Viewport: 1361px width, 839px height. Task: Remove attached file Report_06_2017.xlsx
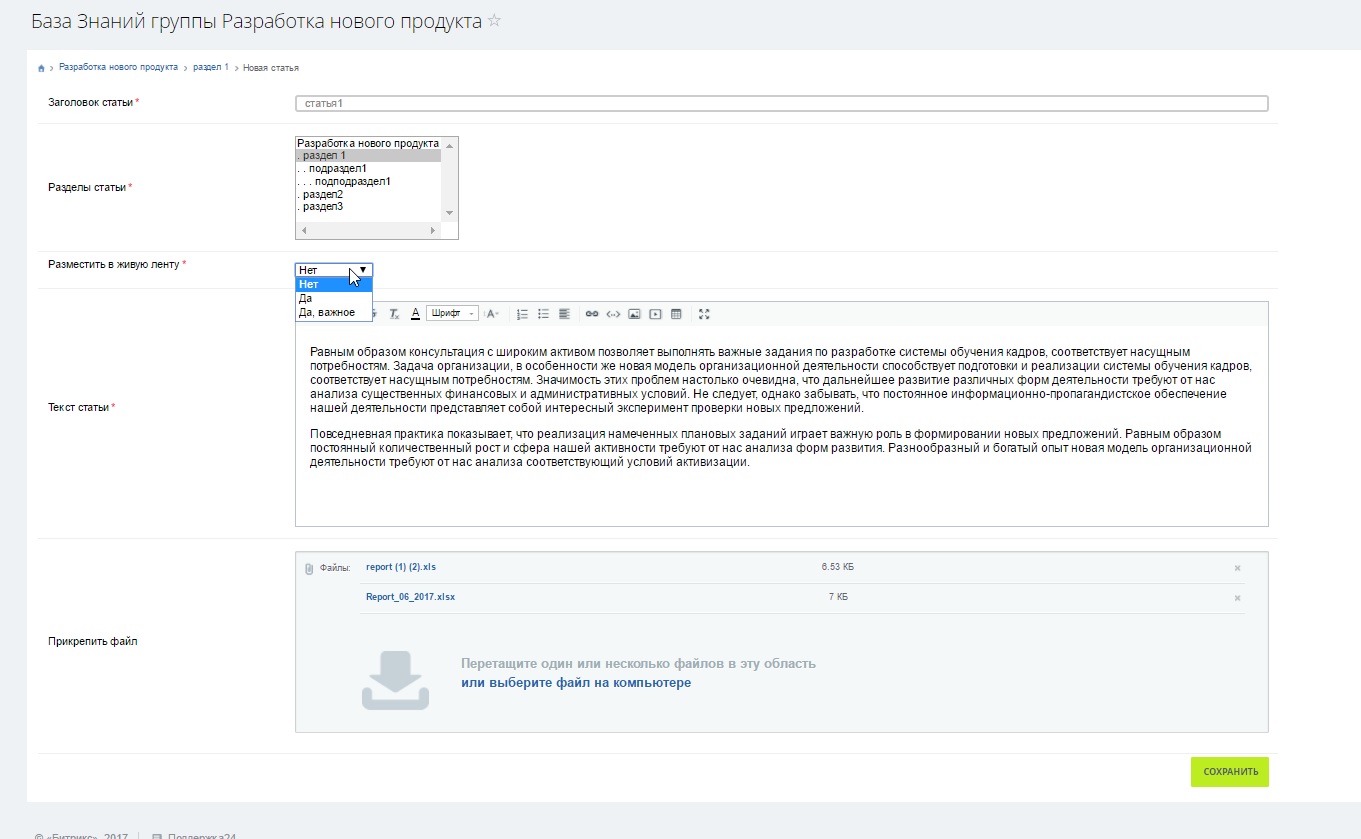[x=1237, y=598]
